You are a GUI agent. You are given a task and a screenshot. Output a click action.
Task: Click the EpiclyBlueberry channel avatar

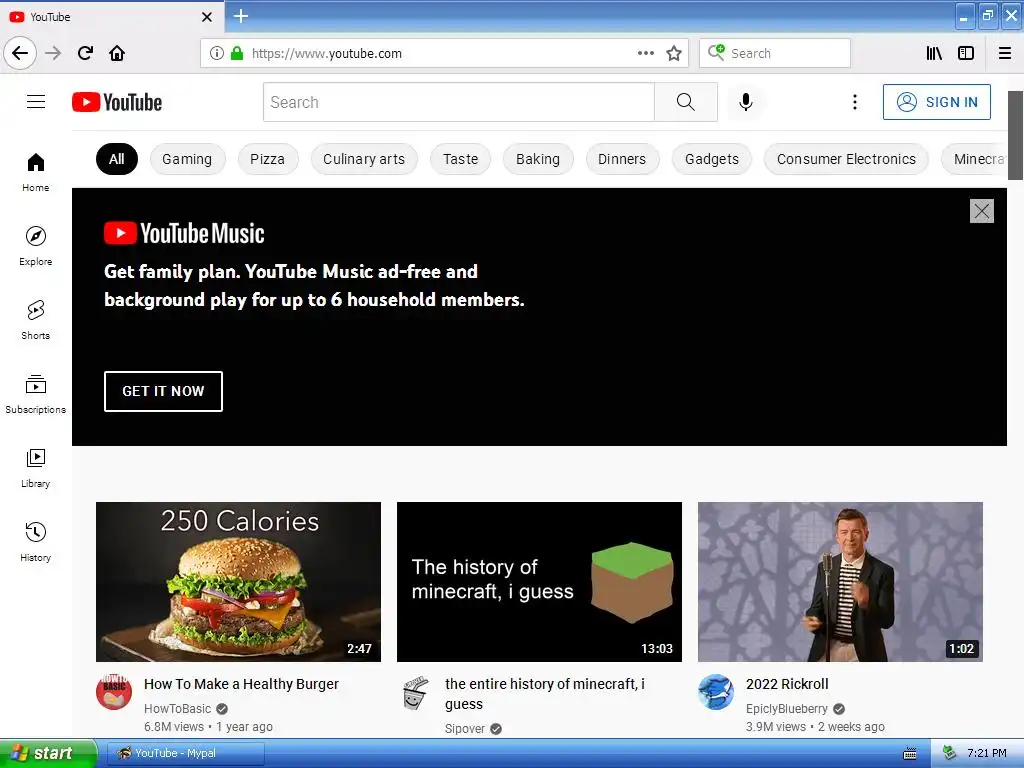click(x=716, y=692)
